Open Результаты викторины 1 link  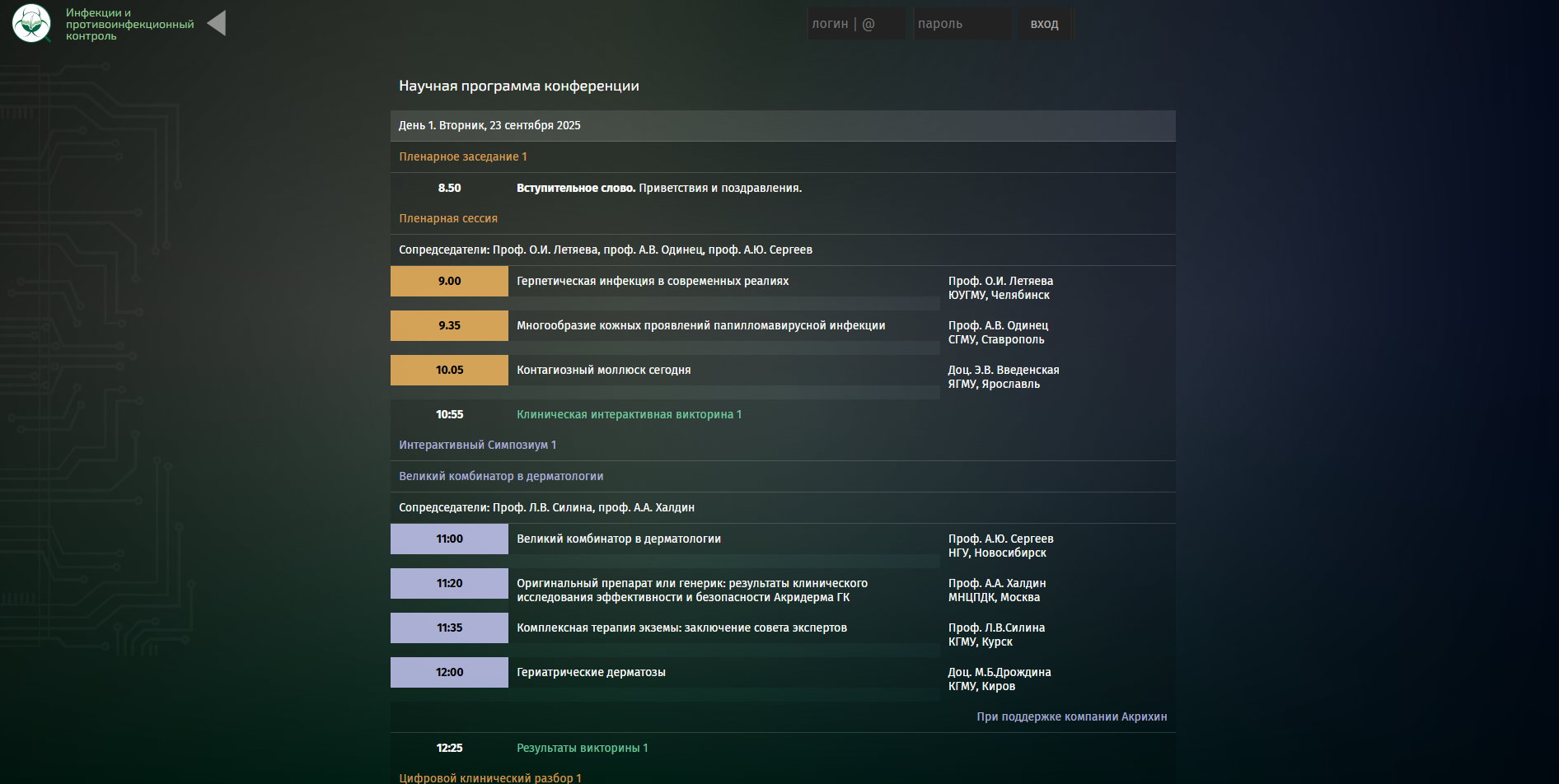pyautogui.click(x=582, y=748)
